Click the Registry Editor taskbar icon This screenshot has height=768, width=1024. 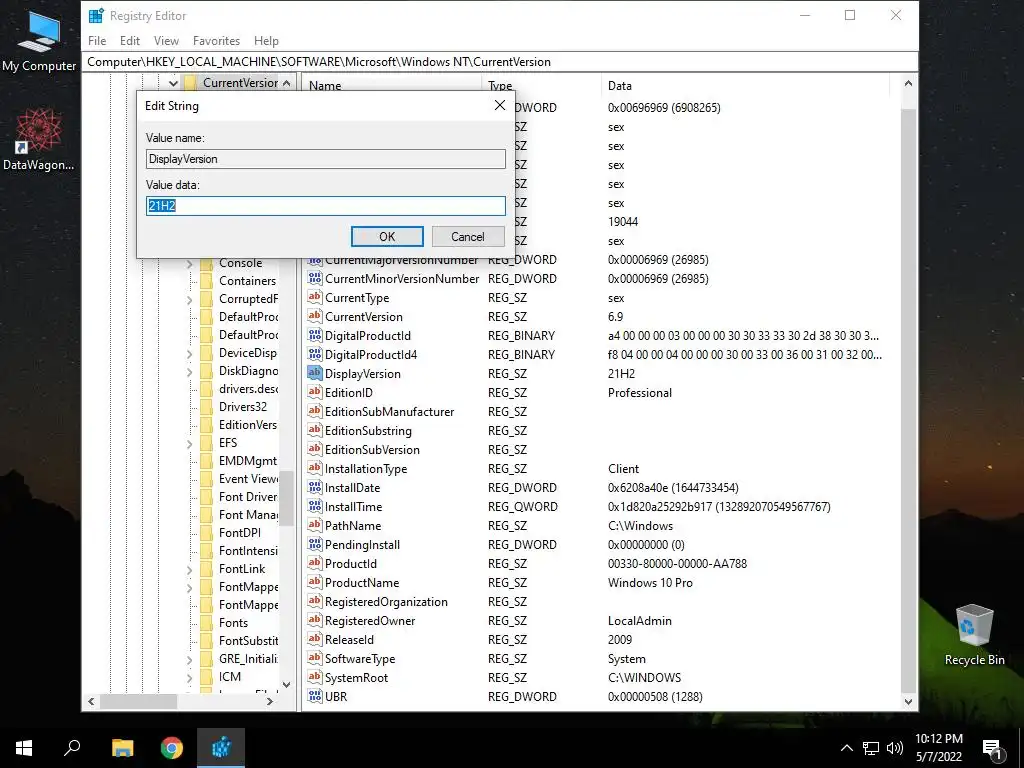coord(221,748)
